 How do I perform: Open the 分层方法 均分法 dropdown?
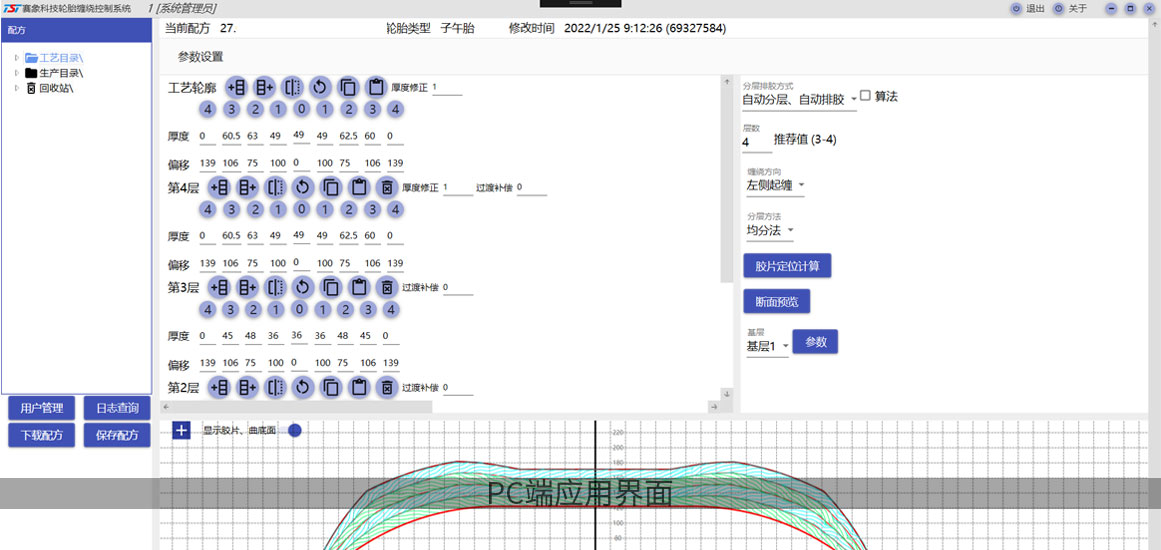pos(769,230)
